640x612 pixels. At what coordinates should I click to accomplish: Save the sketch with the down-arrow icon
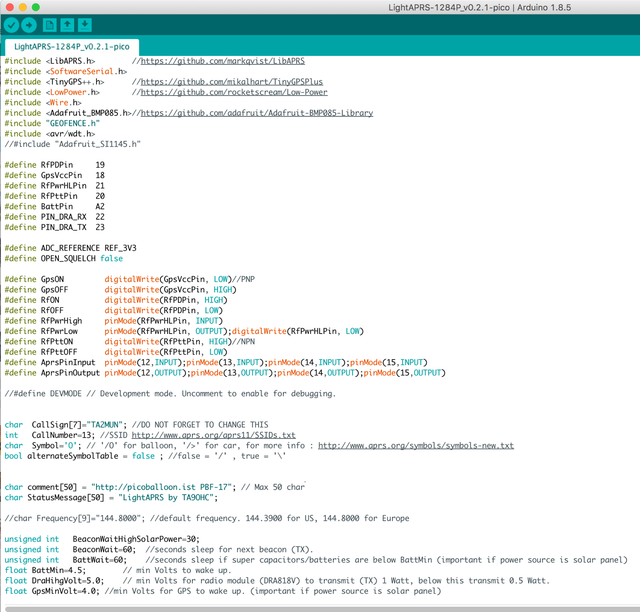pyautogui.click(x=85, y=24)
